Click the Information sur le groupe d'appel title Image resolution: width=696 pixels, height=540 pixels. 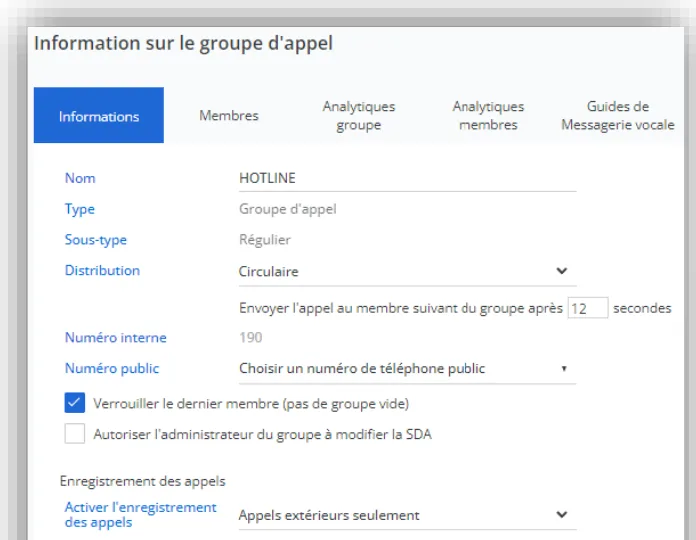pos(183,43)
